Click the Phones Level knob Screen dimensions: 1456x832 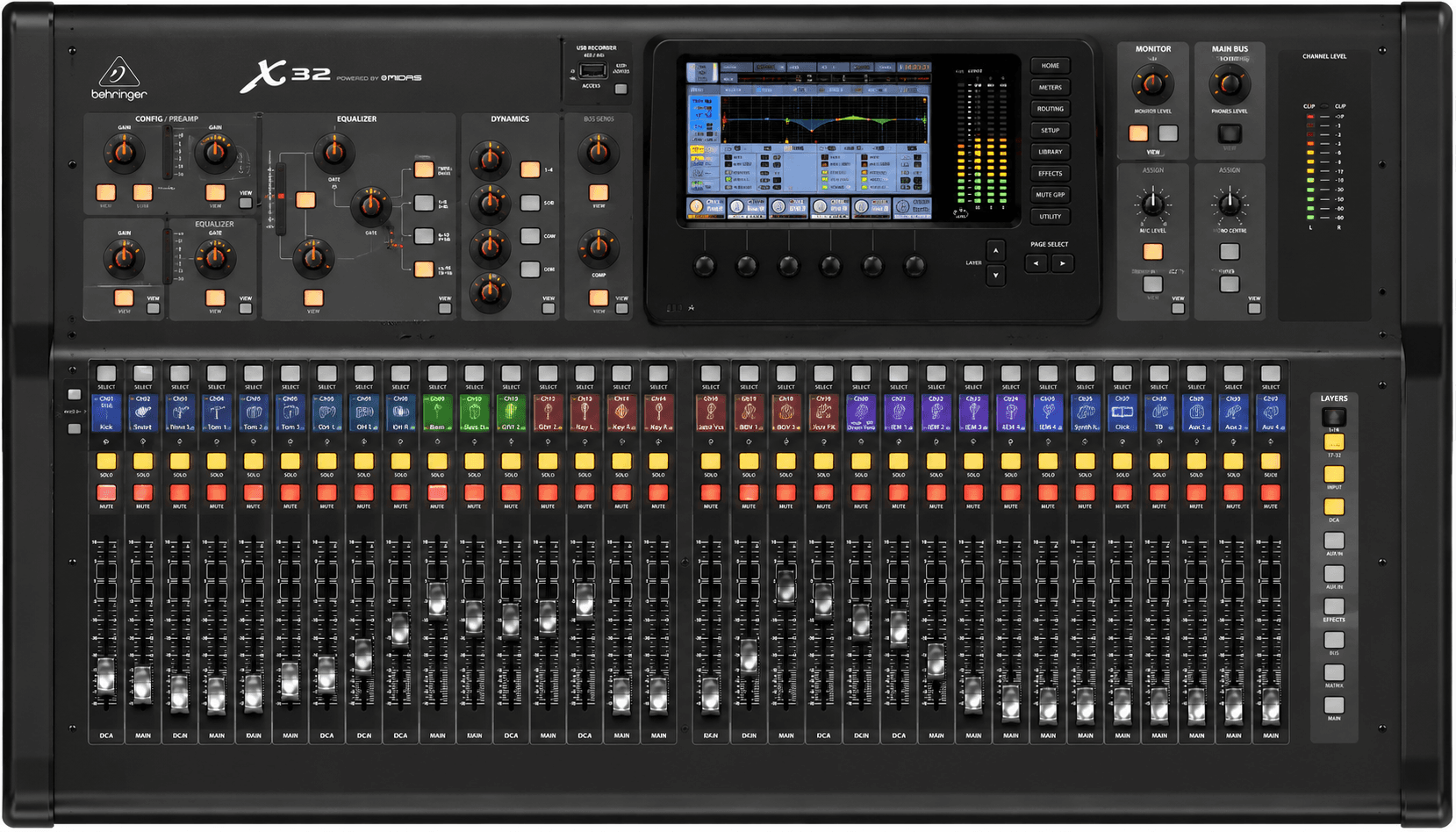point(1229,84)
